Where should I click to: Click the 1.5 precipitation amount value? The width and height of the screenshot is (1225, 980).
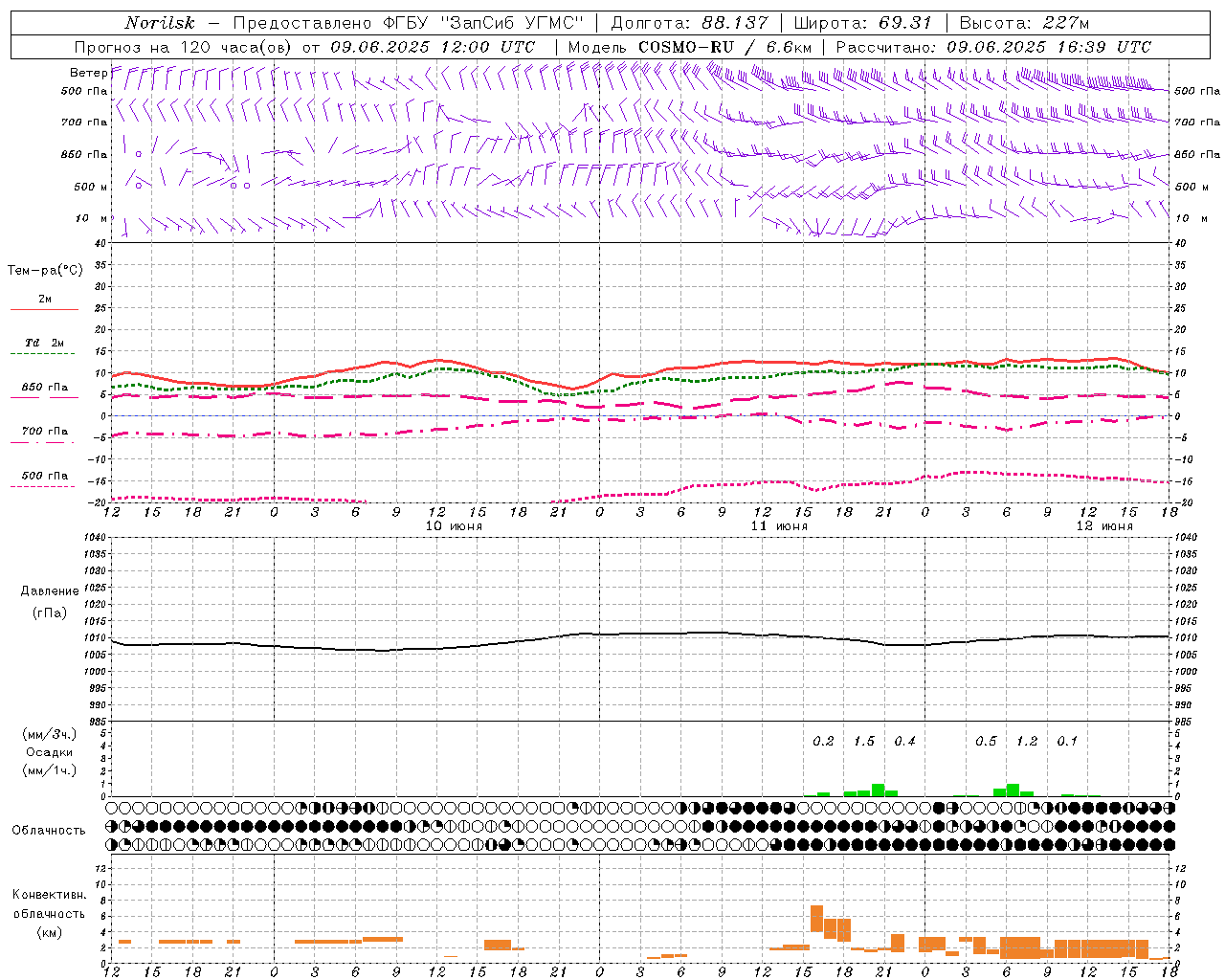tap(864, 742)
